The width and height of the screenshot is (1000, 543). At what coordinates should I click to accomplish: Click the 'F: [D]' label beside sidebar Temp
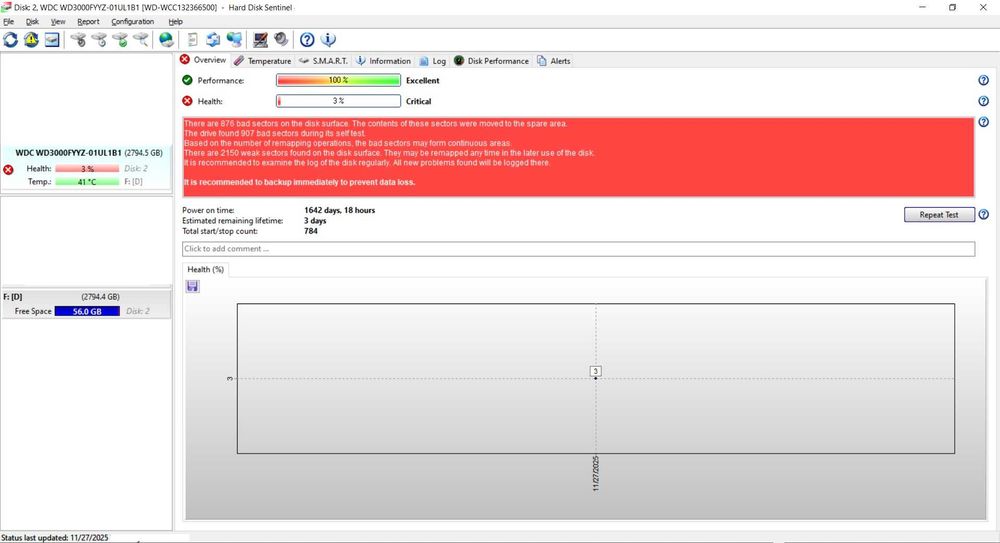coord(133,182)
